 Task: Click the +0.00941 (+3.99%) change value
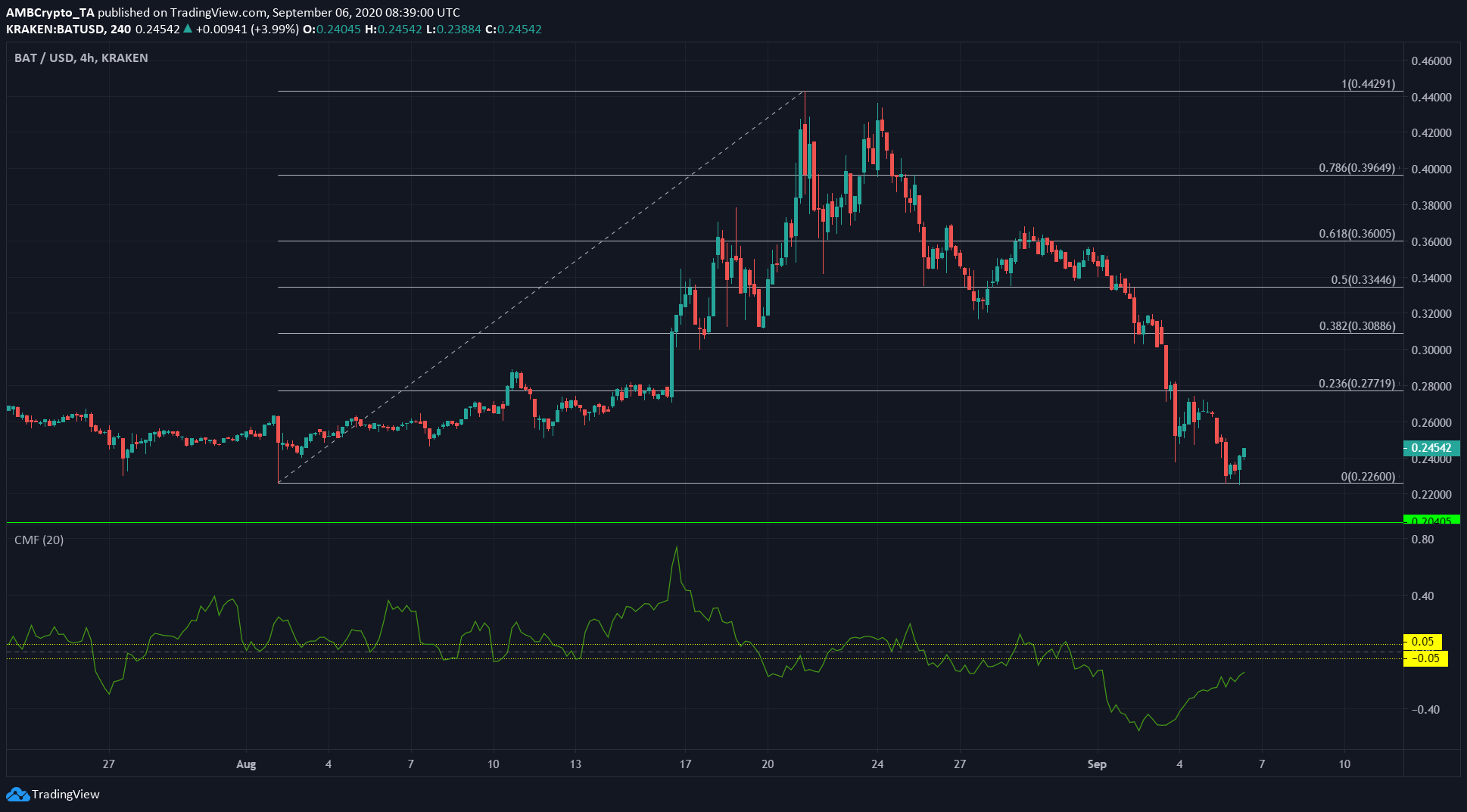click(x=248, y=30)
